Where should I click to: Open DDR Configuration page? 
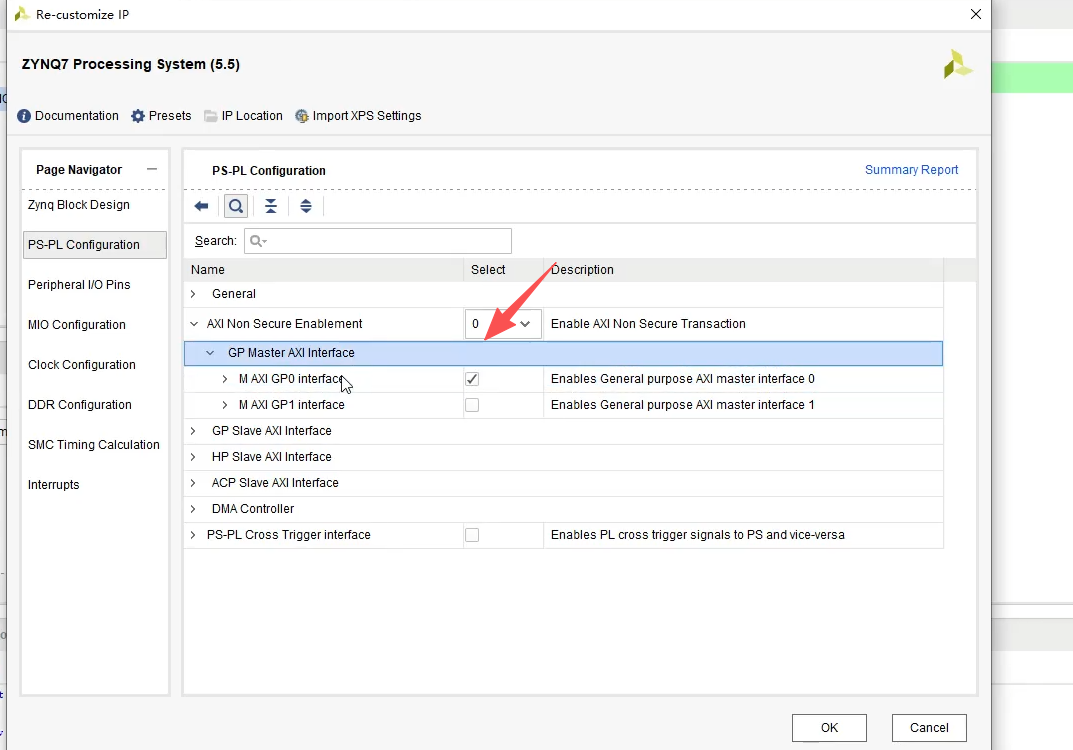point(80,404)
